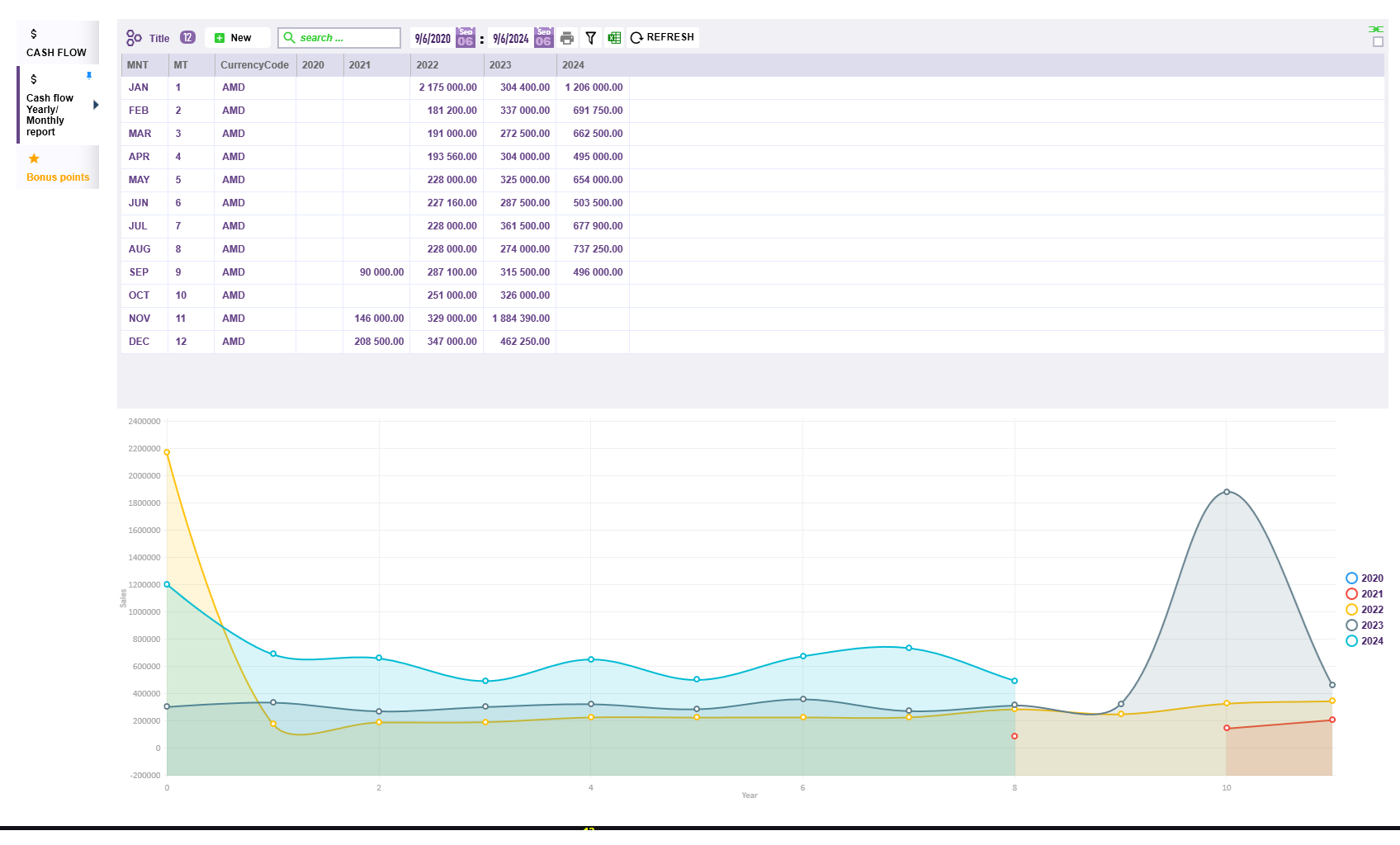Select Cash flow Yearly/Monthly report item

coord(50,115)
